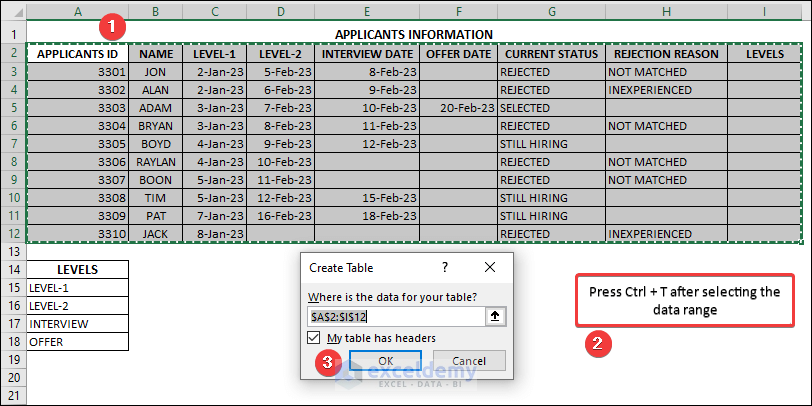Click the INTERVIEW list cell in row 17
The width and height of the screenshot is (812, 406).
[78, 324]
